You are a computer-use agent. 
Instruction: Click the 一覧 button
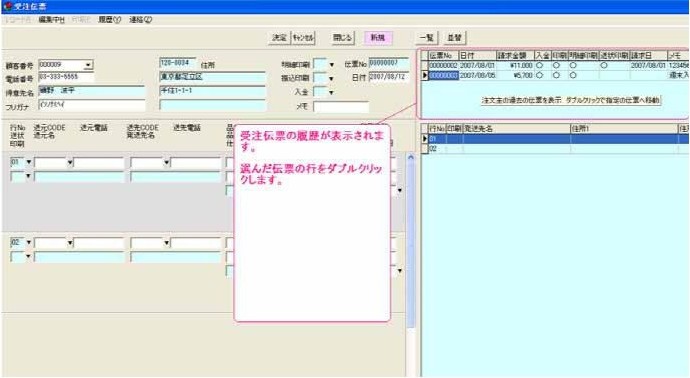pos(426,38)
